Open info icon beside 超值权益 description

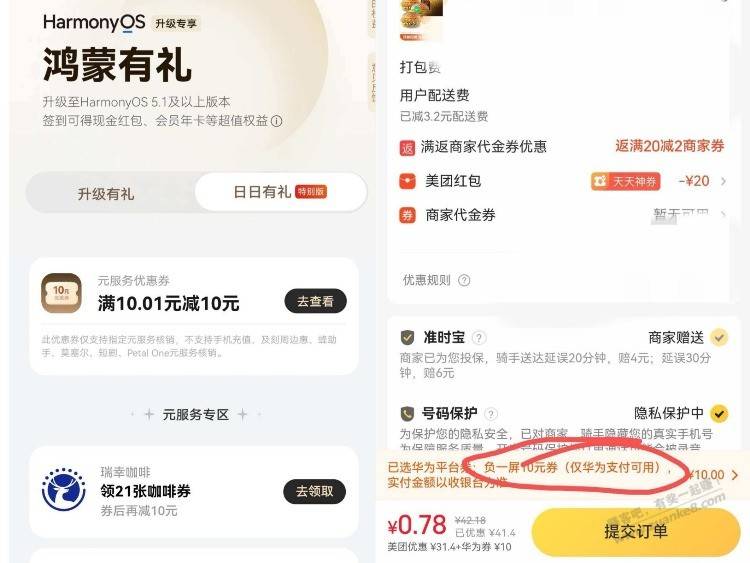tap(276, 121)
